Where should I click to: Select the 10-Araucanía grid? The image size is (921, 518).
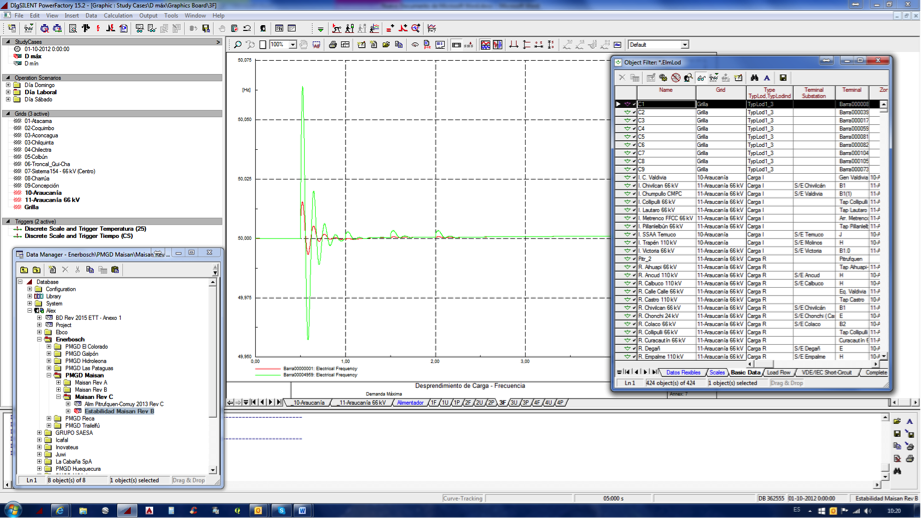point(44,193)
